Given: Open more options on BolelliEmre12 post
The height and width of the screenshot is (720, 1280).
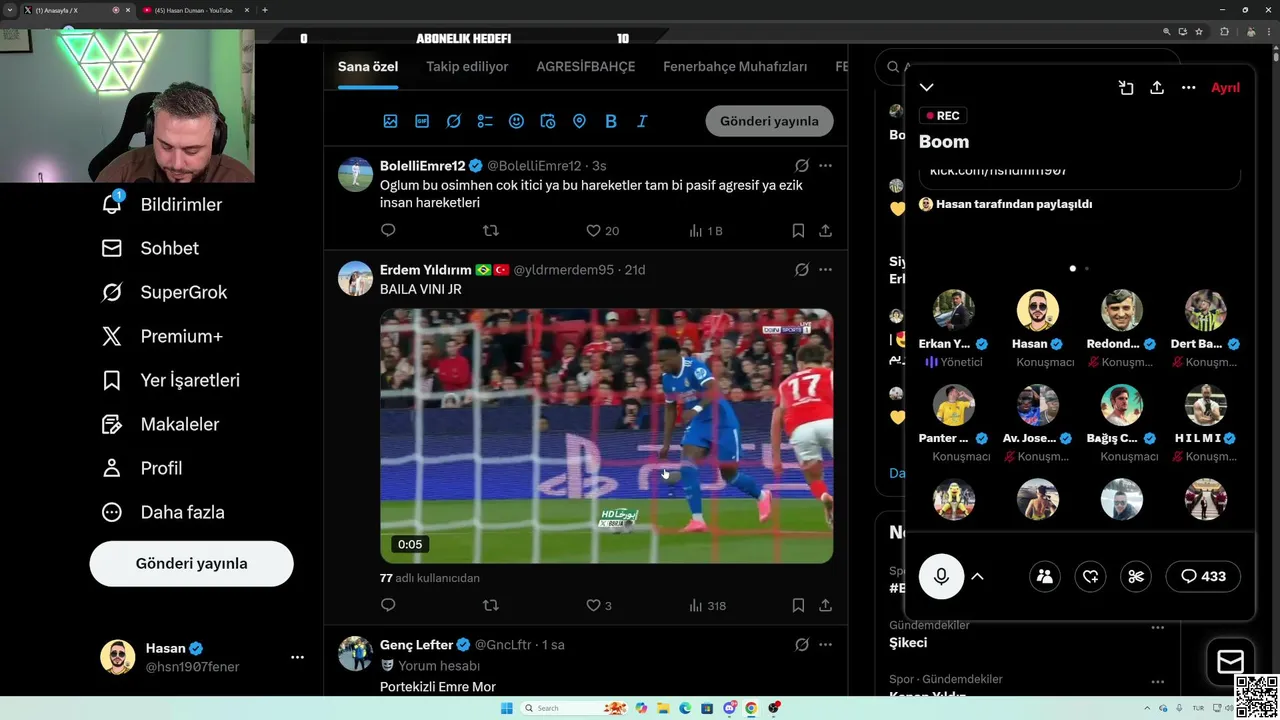Looking at the screenshot, I should click(825, 165).
